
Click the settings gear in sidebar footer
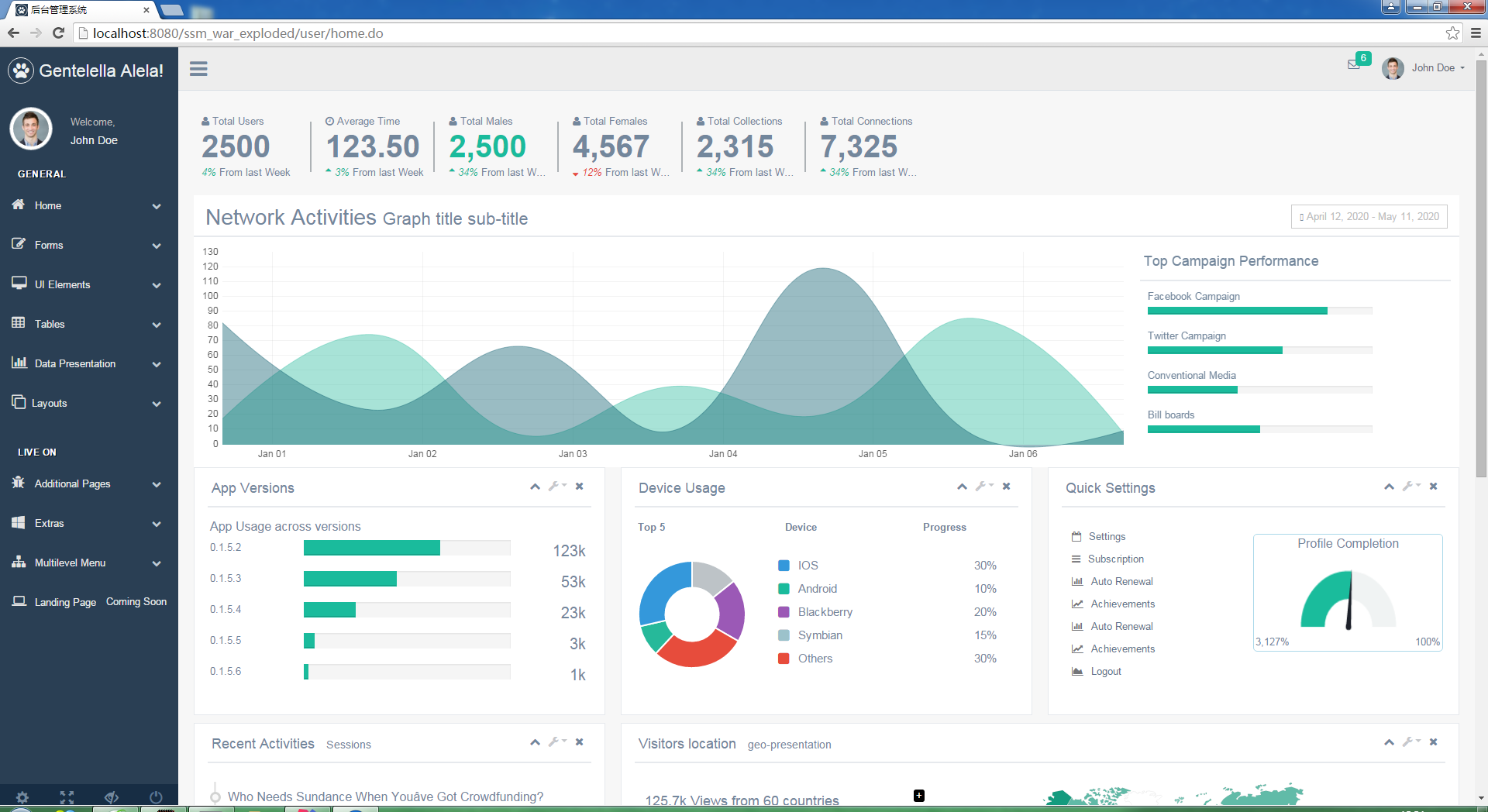click(x=22, y=797)
